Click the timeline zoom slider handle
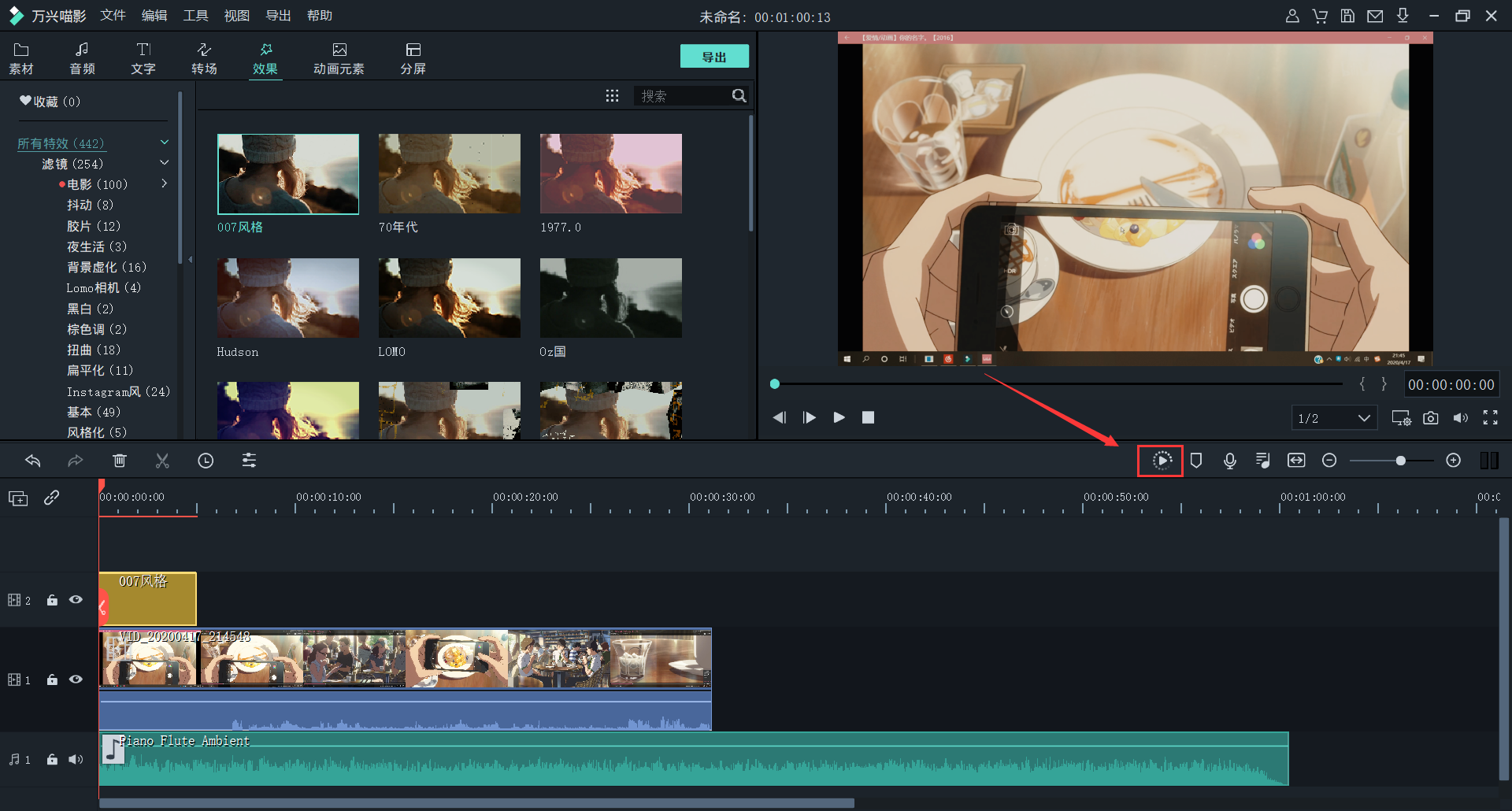This screenshot has height=811, width=1512. point(1400,461)
